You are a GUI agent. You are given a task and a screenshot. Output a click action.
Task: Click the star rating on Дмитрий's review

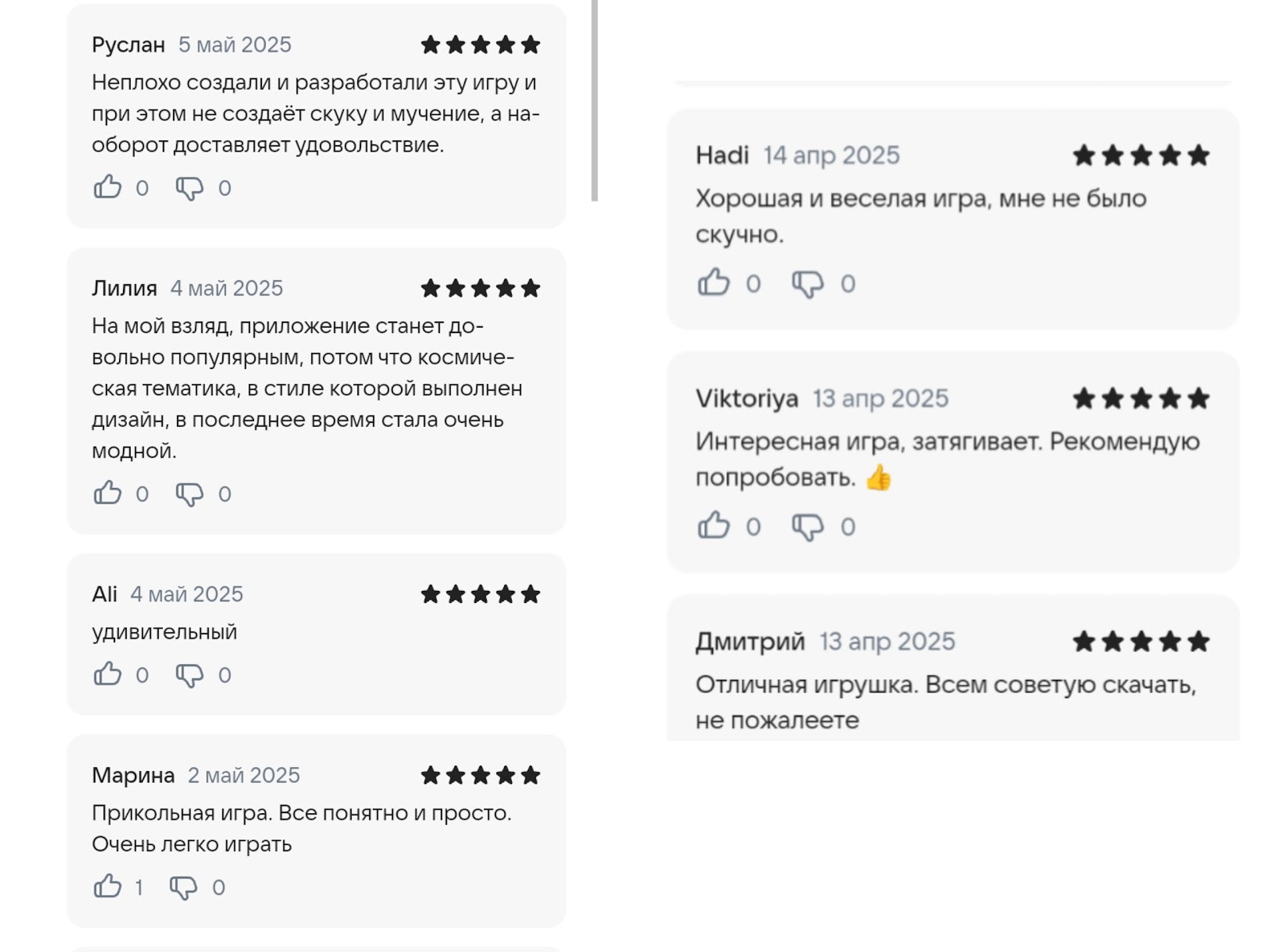(1141, 641)
